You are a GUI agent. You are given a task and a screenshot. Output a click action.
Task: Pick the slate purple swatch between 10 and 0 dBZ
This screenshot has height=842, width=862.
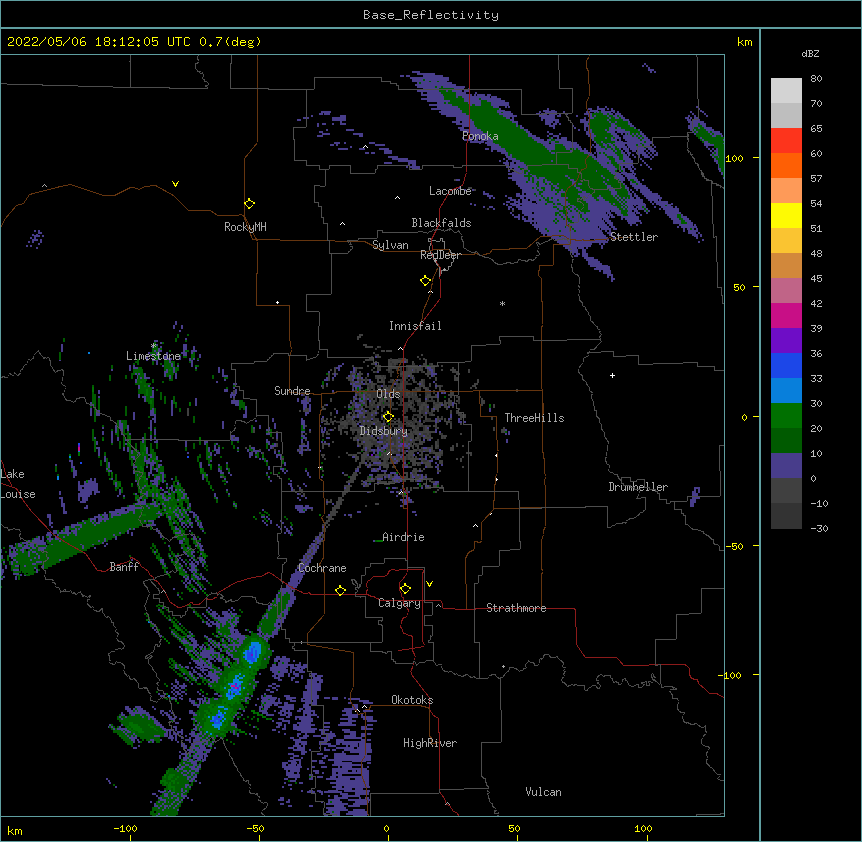(786, 466)
